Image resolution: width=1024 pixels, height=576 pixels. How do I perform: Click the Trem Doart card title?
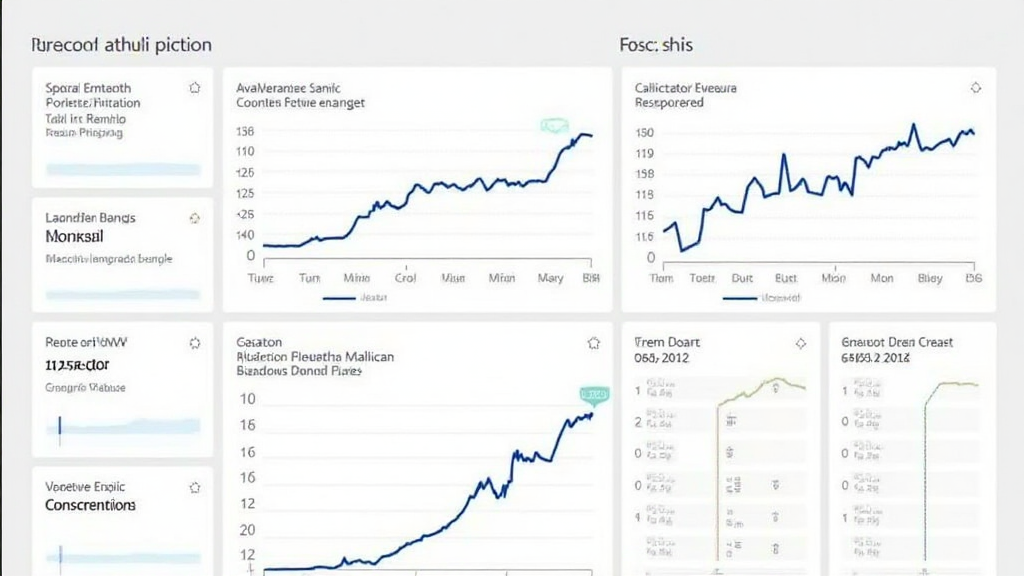click(x=669, y=342)
